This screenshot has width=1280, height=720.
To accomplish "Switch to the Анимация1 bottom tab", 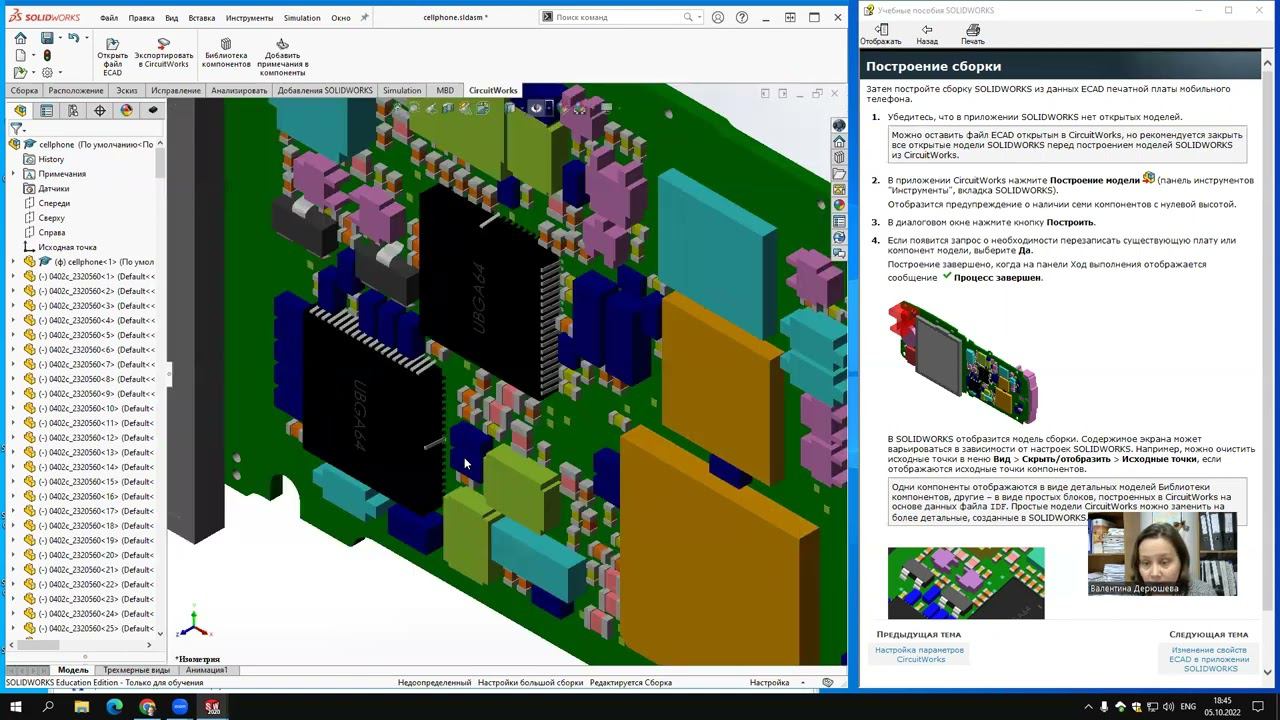I will (x=207, y=670).
